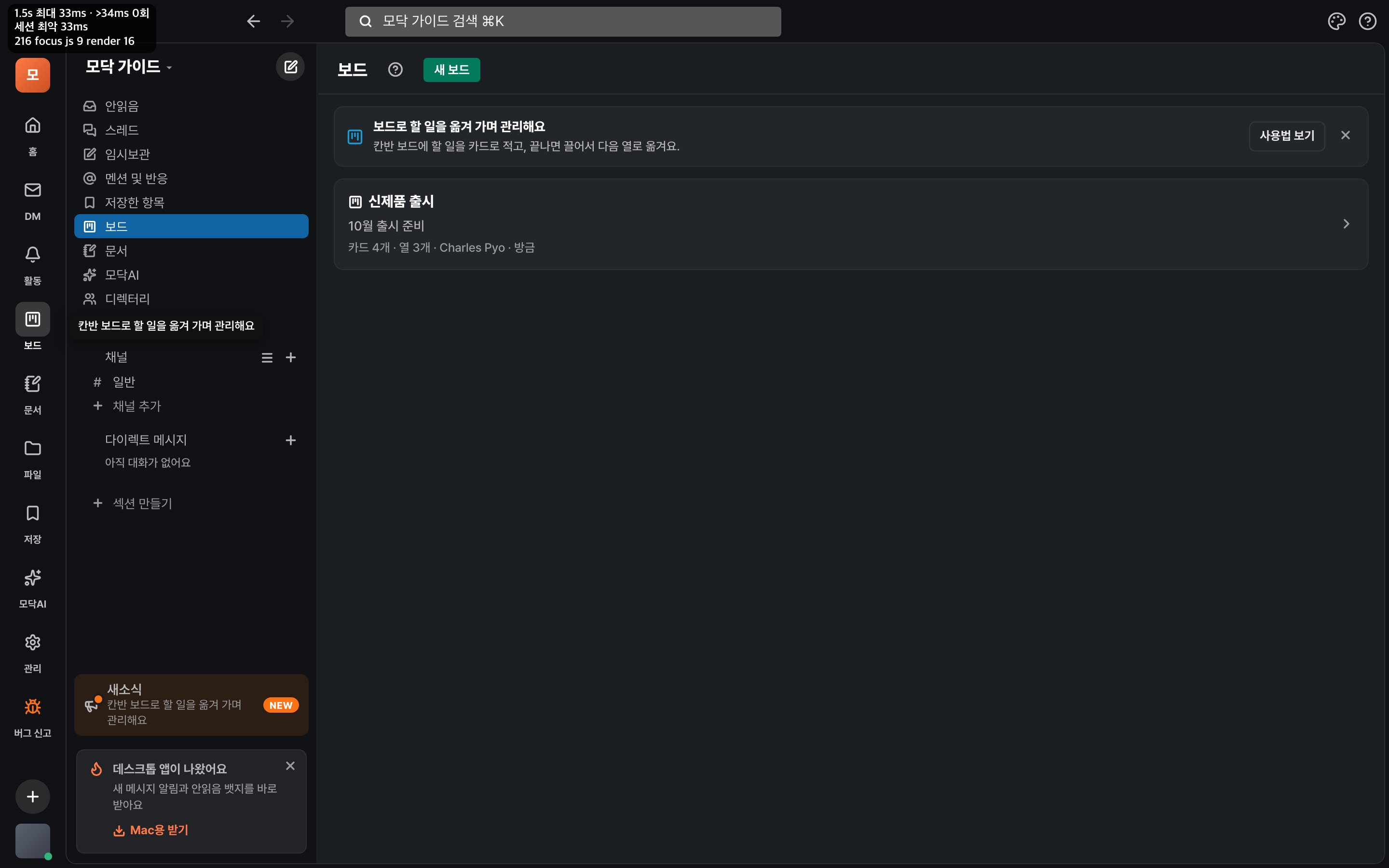Open the 관리 gear icon
Viewport: 1389px width, 868px height.
[x=33, y=642]
